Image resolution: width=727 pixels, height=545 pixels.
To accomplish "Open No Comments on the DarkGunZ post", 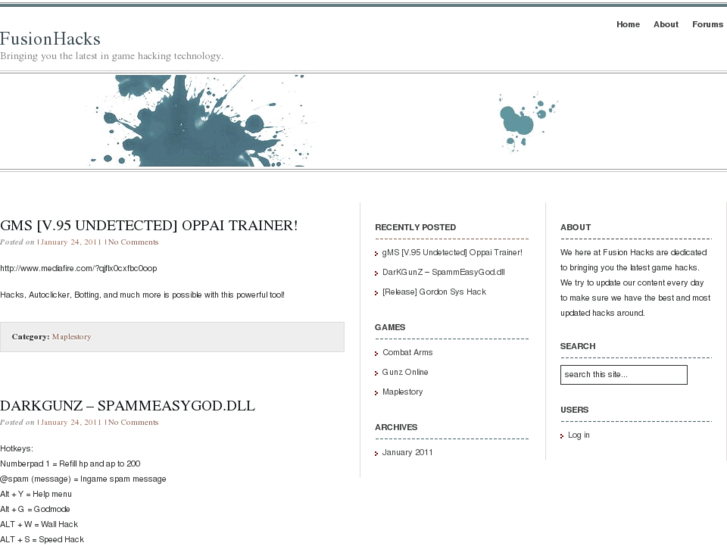I will [x=133, y=423].
